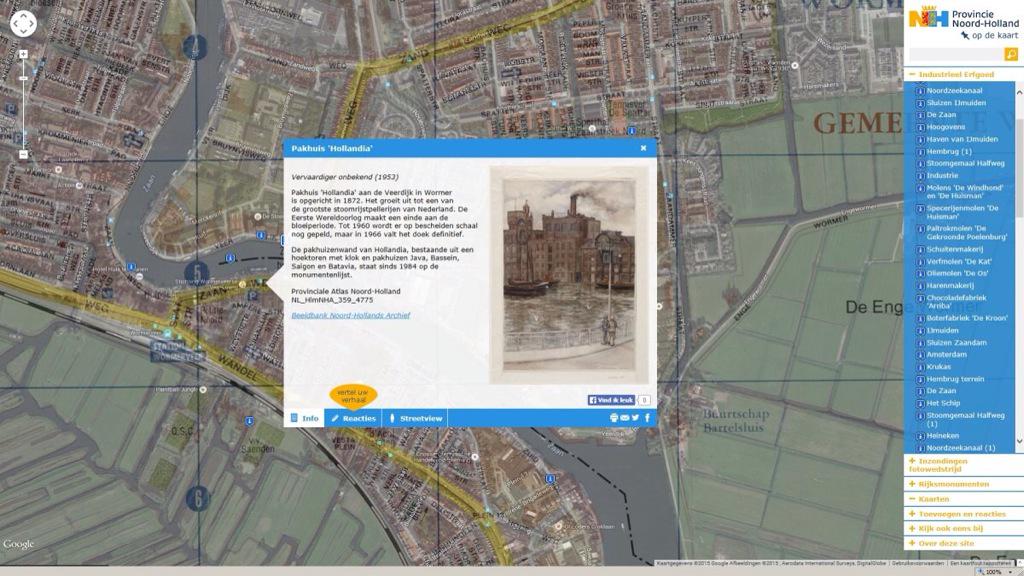Click info icon beside Het Schip
Viewport: 1024px width, 576px height.
coord(920,404)
